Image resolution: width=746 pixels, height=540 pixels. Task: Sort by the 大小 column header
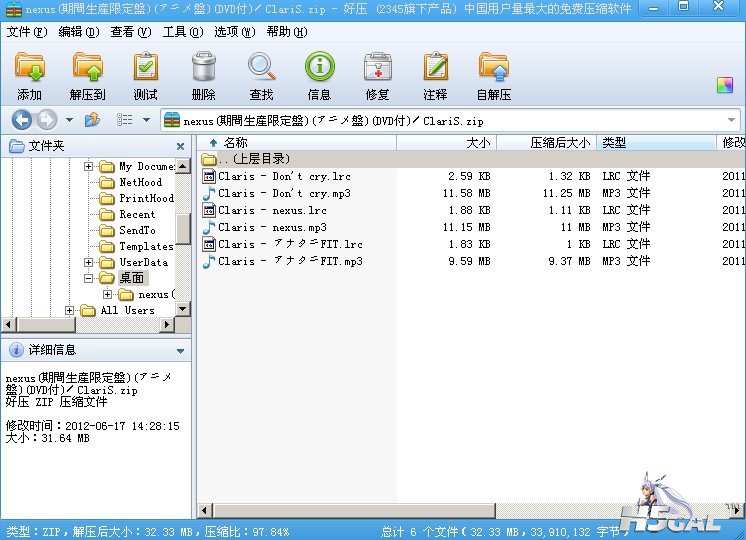(446, 142)
